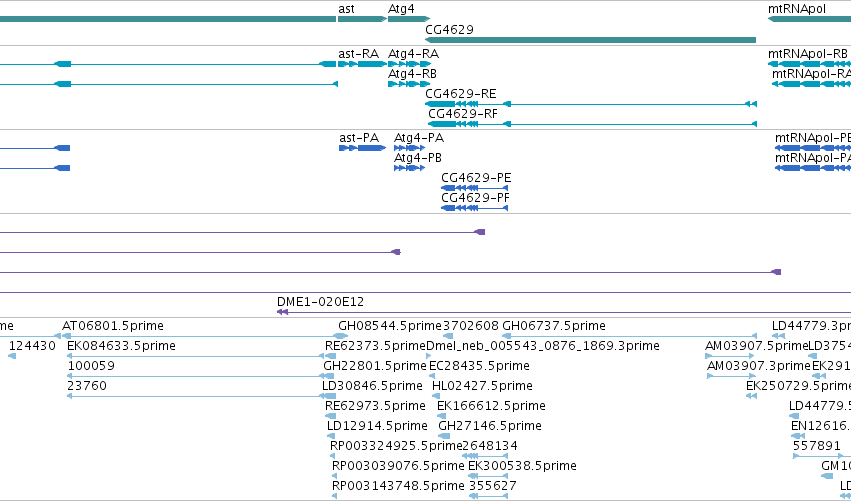Click EST EK250729.5prime
851x501 pixels.
(x=751, y=397)
